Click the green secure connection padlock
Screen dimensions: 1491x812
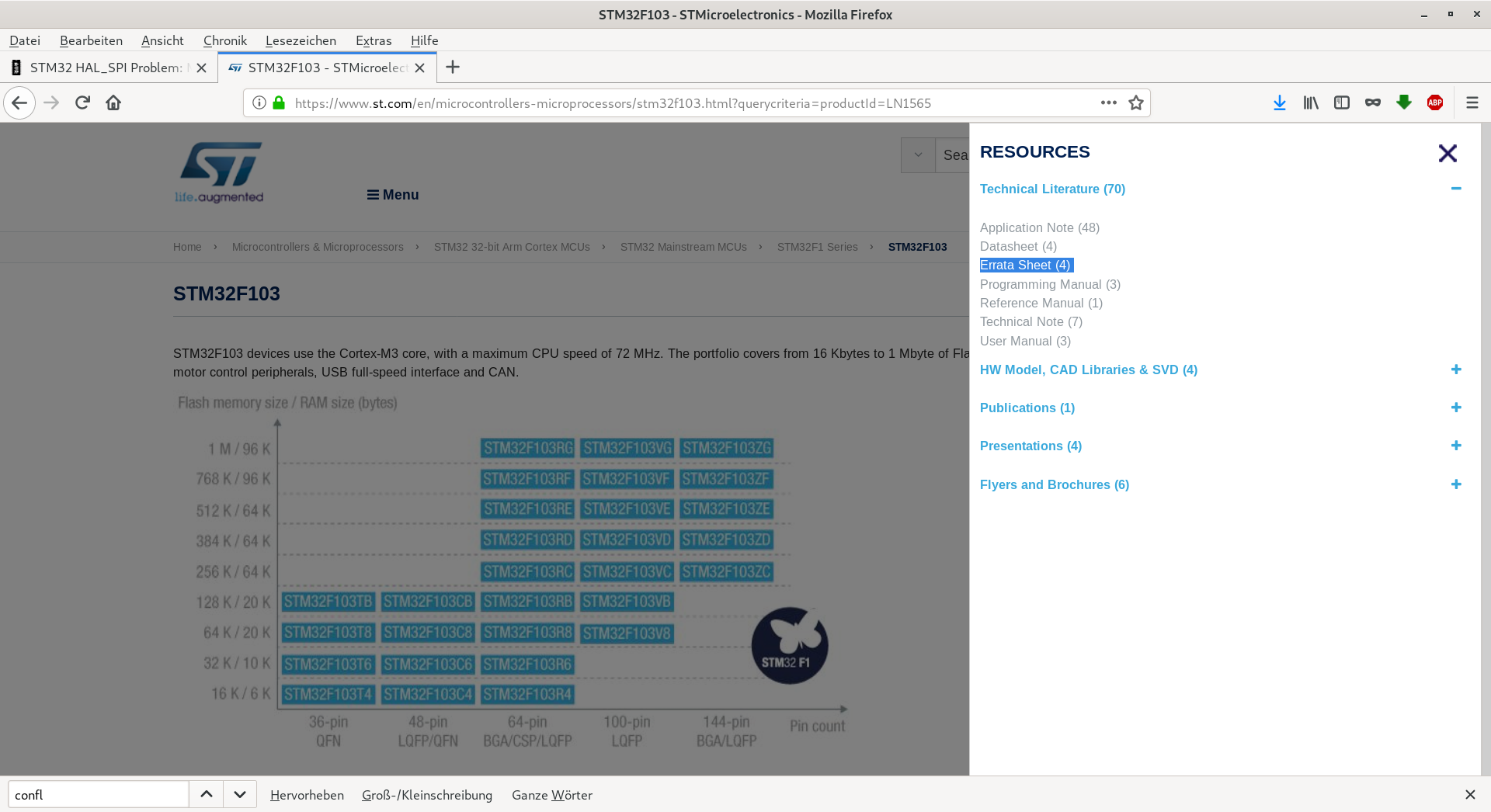(279, 102)
